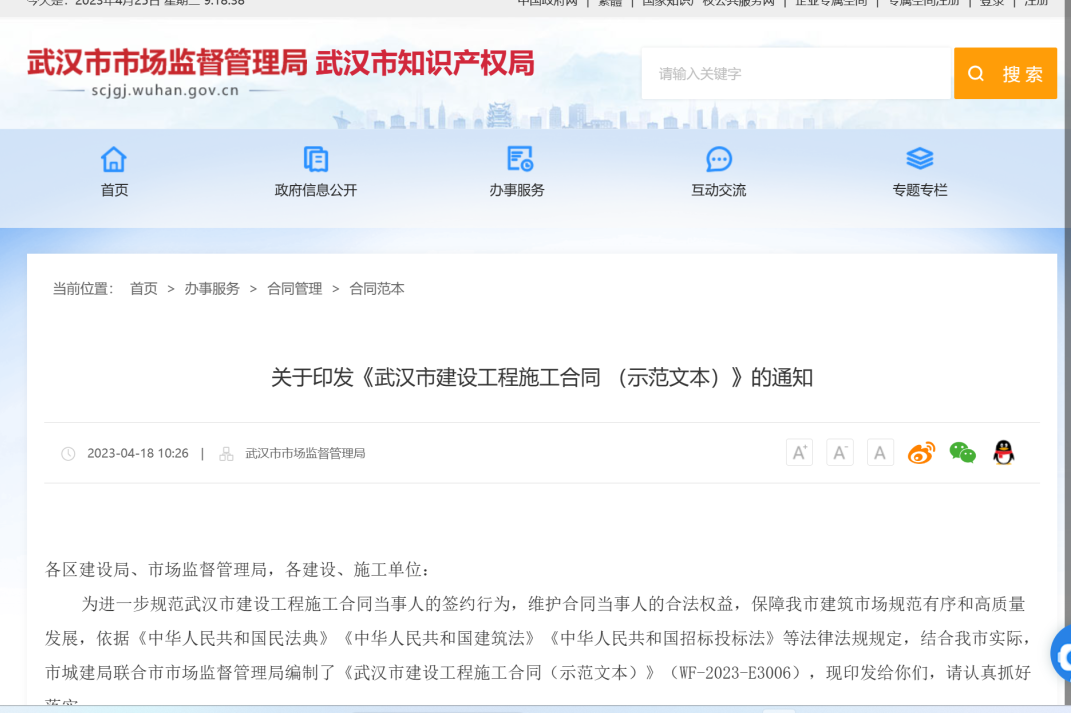Click the 首页 home icon in navigation
Image resolution: width=1071 pixels, height=713 pixels.
pos(114,159)
